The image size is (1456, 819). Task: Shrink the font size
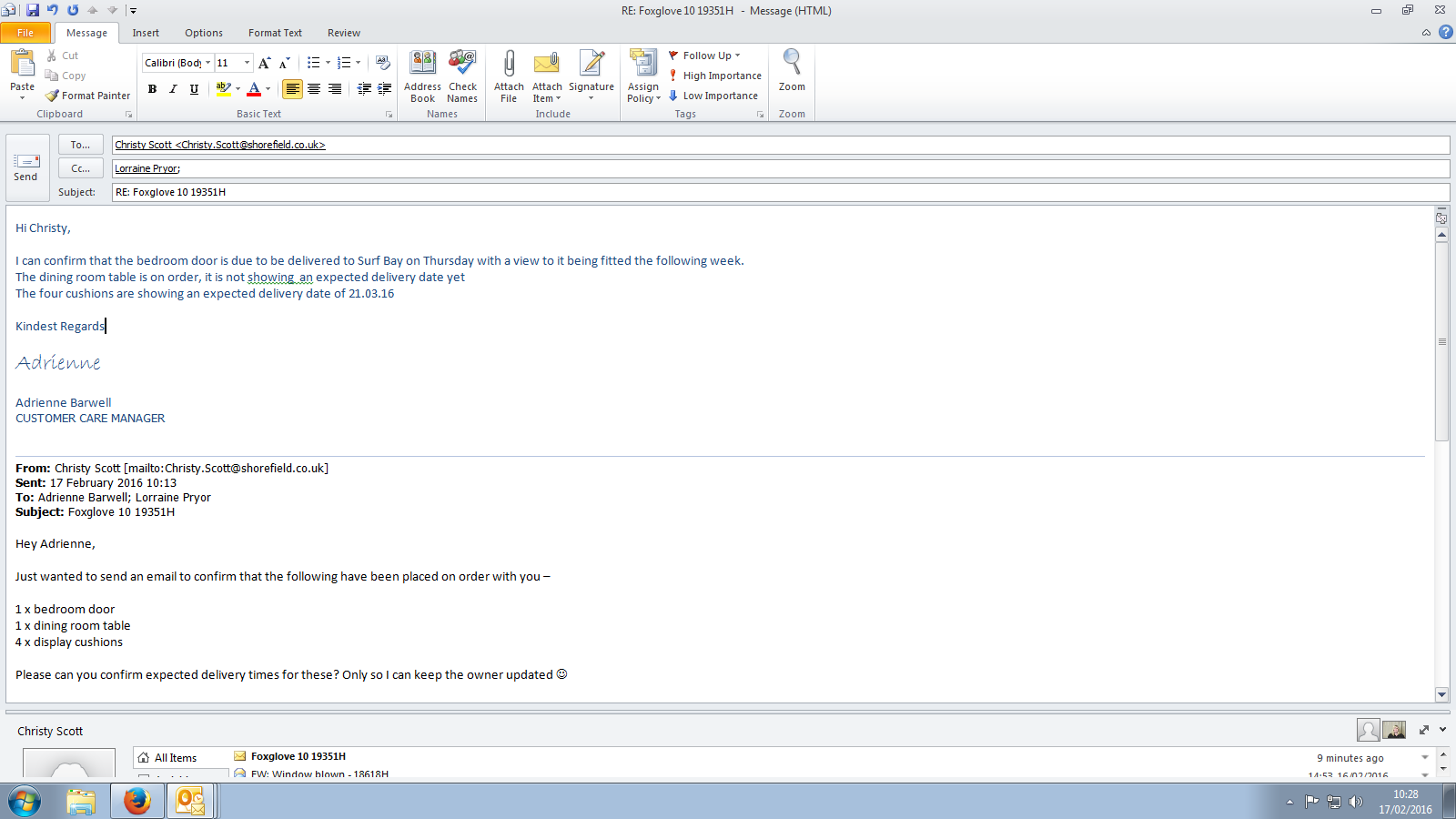(x=284, y=63)
